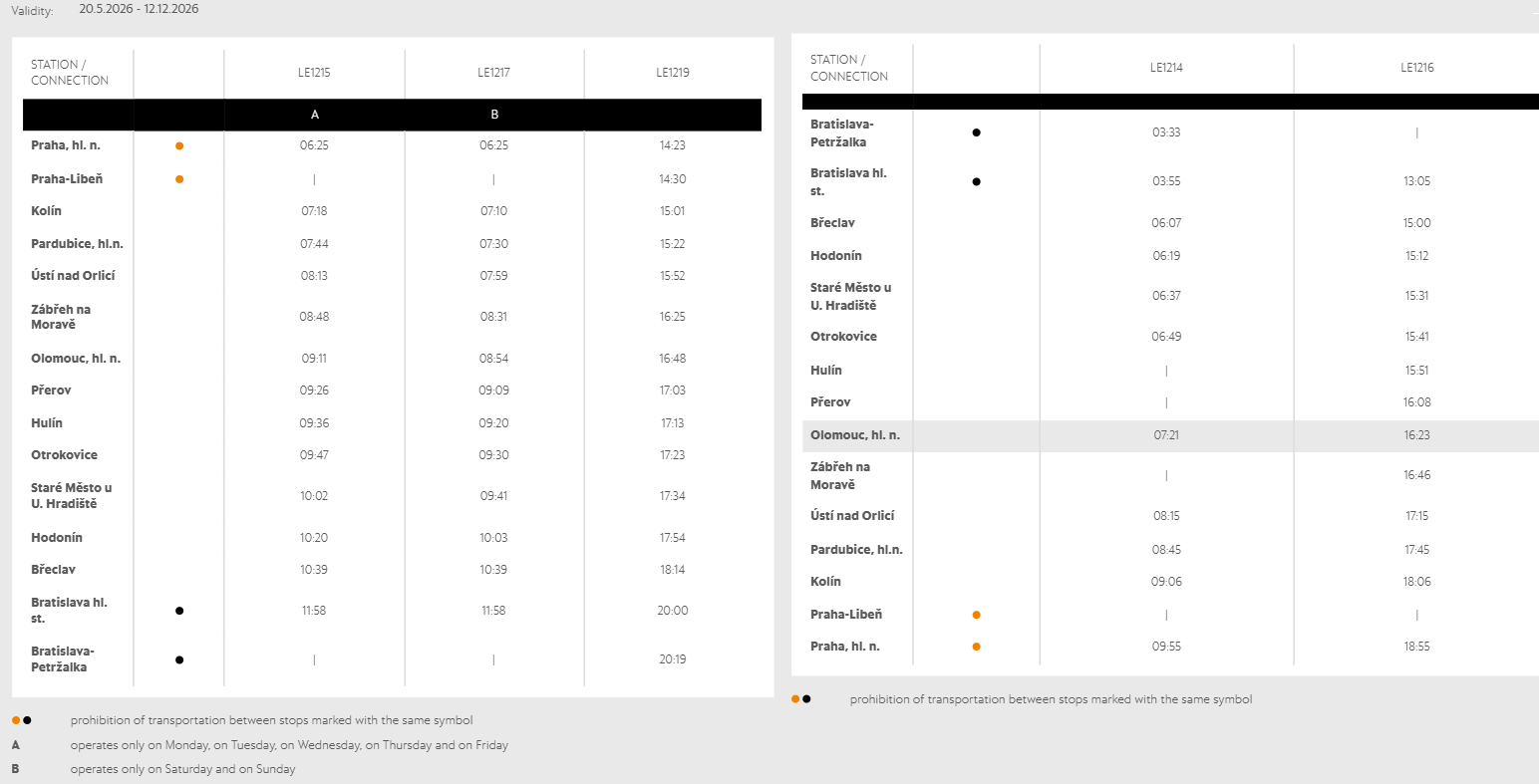Select the 17:23 Otrokovice time

click(673, 455)
